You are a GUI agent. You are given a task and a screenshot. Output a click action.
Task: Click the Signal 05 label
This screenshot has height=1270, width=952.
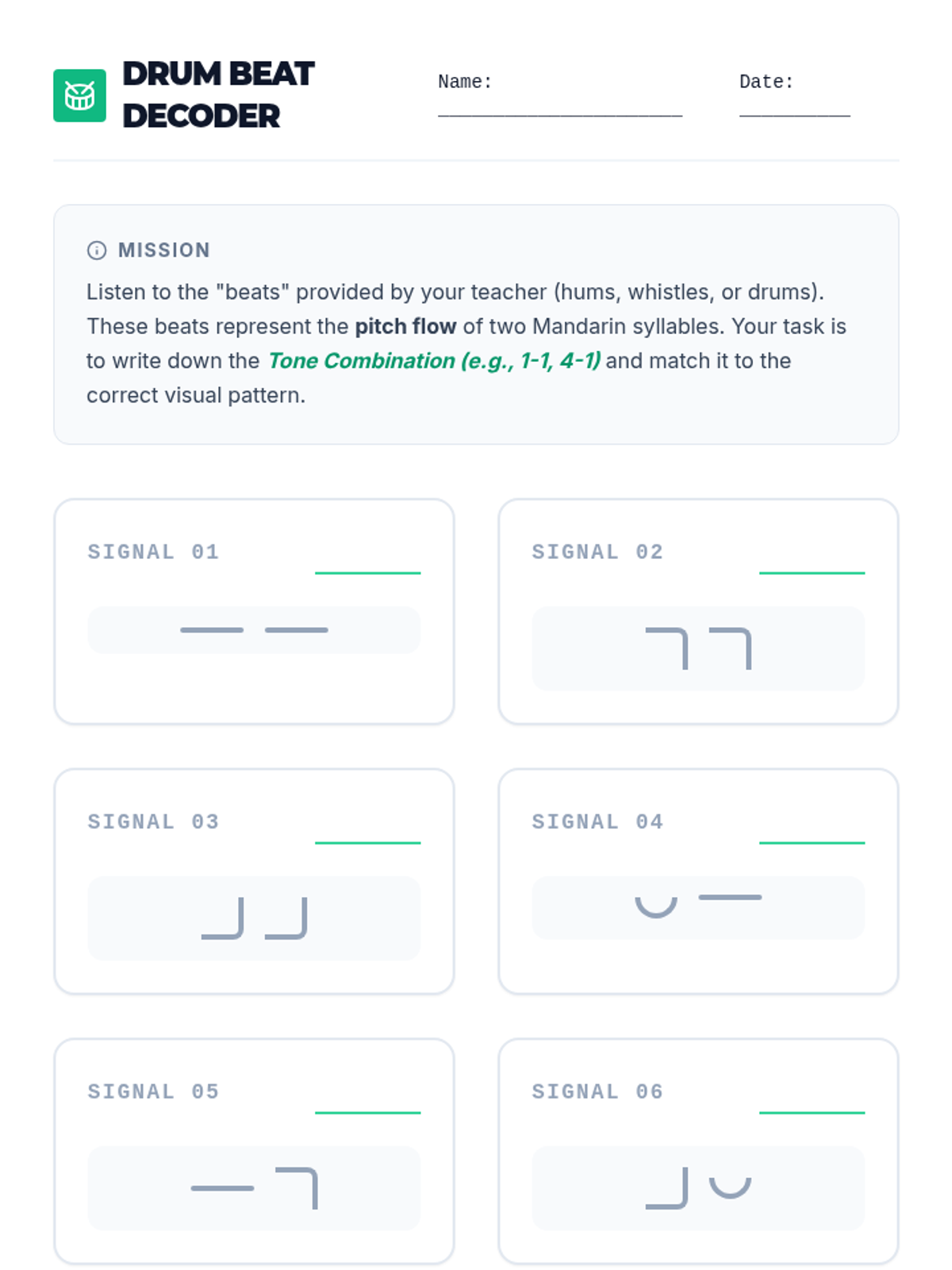pyautogui.click(x=153, y=1091)
